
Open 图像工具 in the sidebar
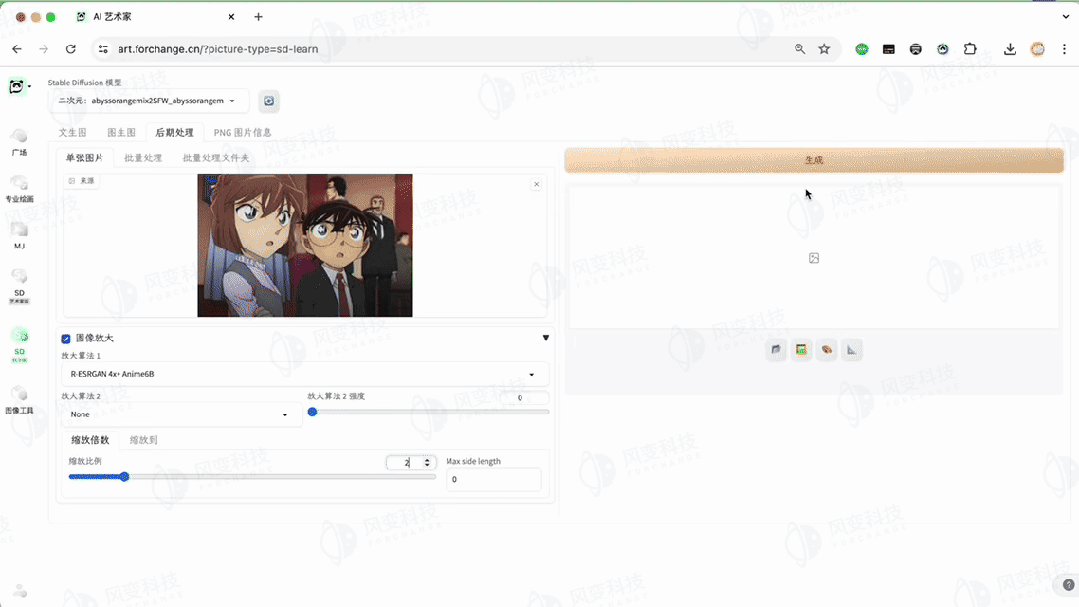(x=19, y=401)
